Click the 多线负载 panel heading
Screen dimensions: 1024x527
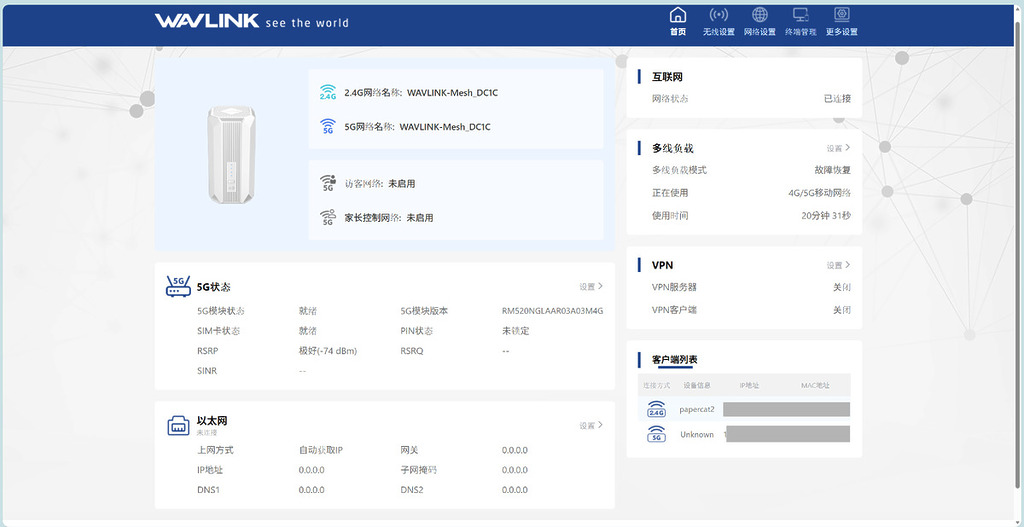click(x=673, y=148)
